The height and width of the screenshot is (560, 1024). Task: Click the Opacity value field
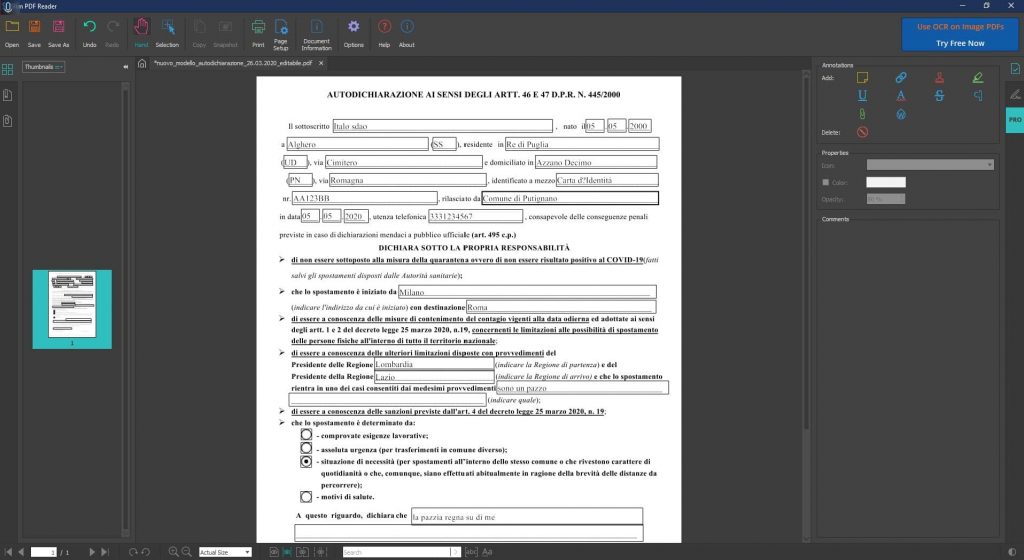(886, 199)
